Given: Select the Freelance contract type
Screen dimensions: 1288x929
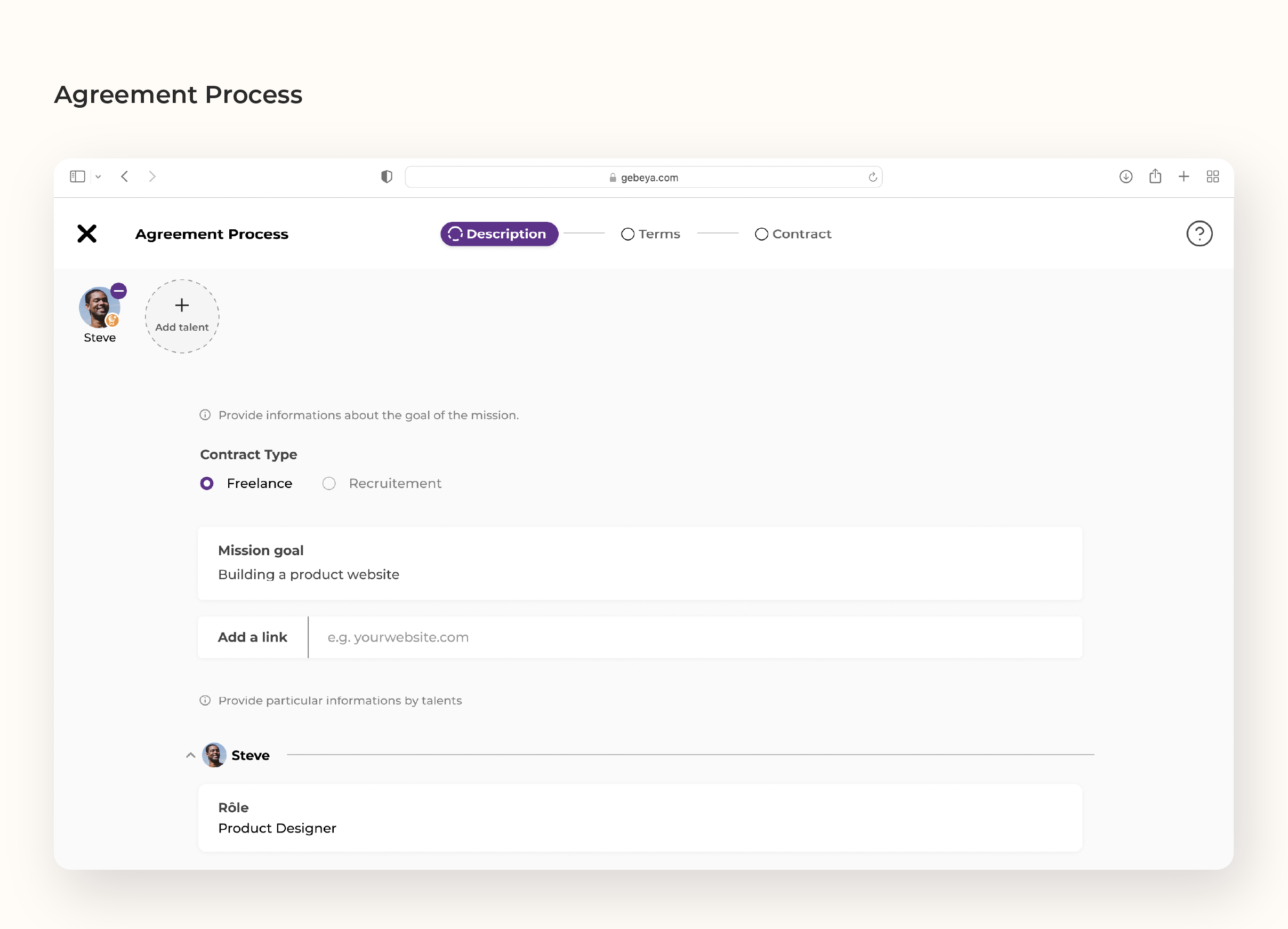Looking at the screenshot, I should (246, 484).
